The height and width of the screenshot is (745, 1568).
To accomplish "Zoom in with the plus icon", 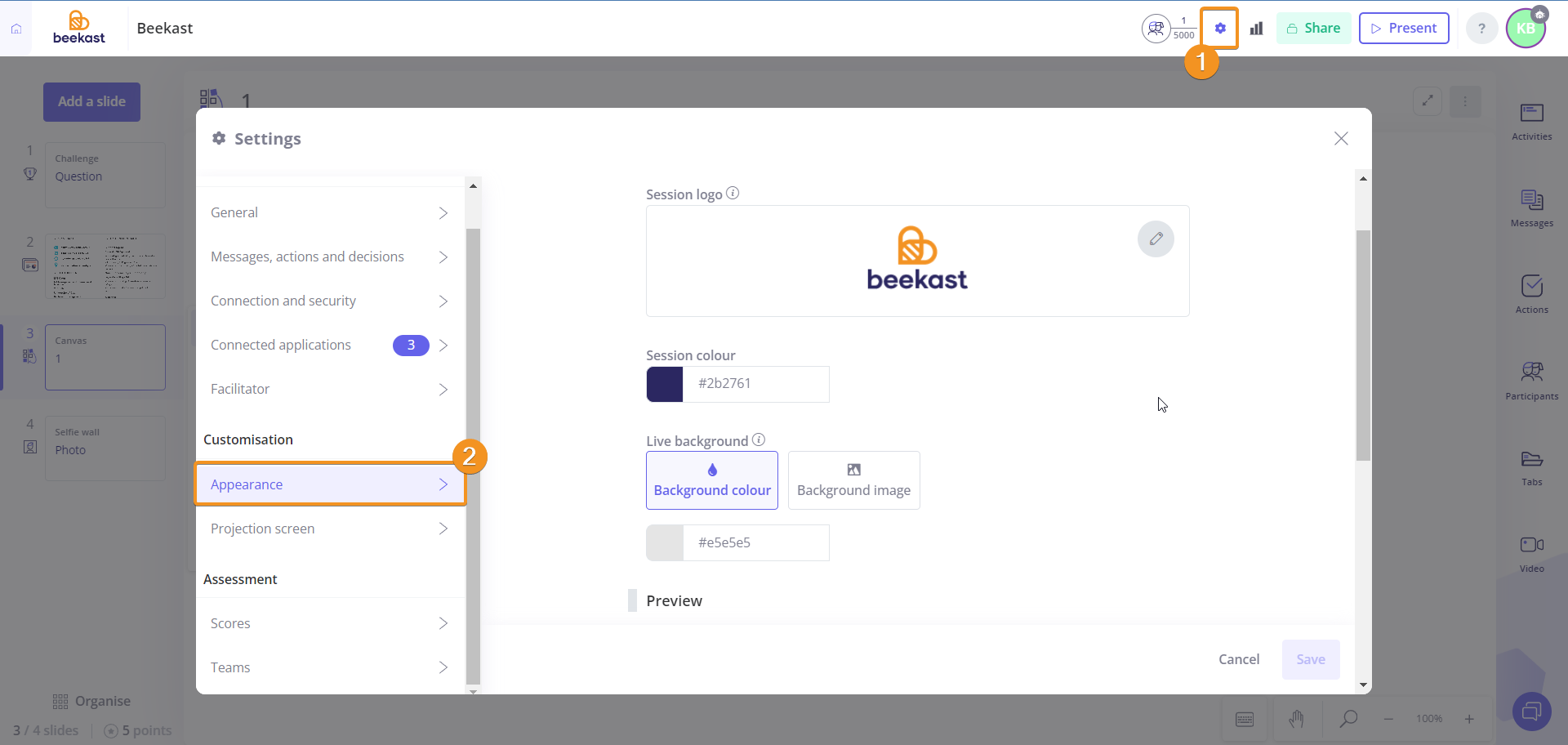I will click(x=1469, y=719).
